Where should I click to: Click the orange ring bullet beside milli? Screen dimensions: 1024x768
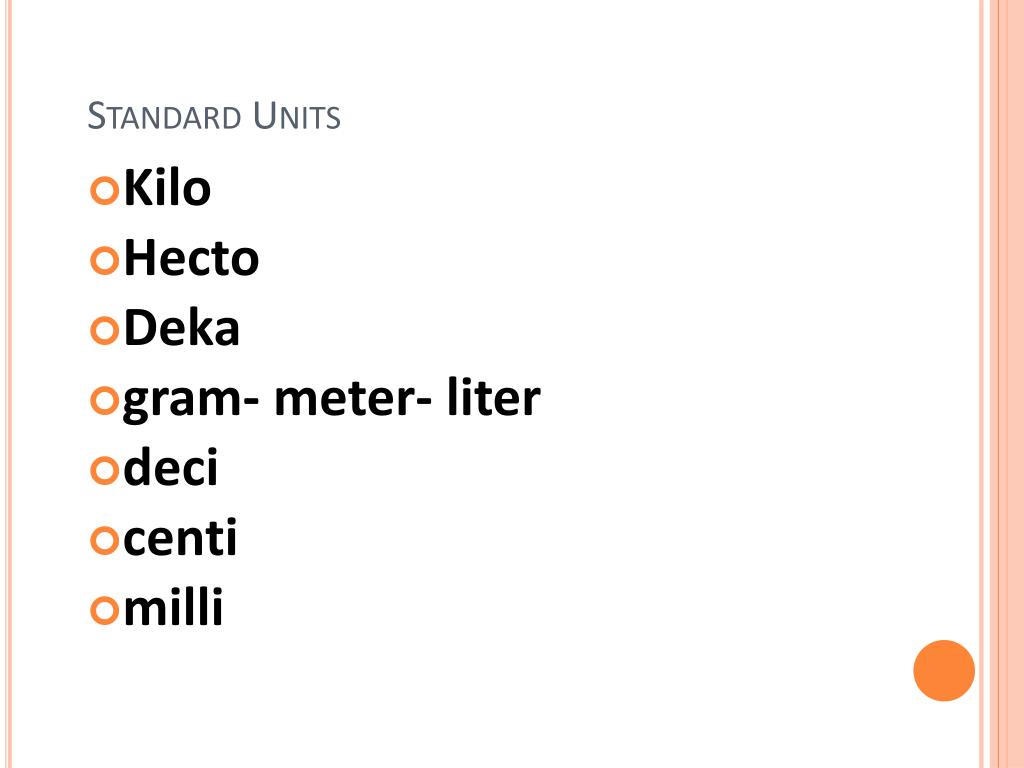click(x=104, y=610)
